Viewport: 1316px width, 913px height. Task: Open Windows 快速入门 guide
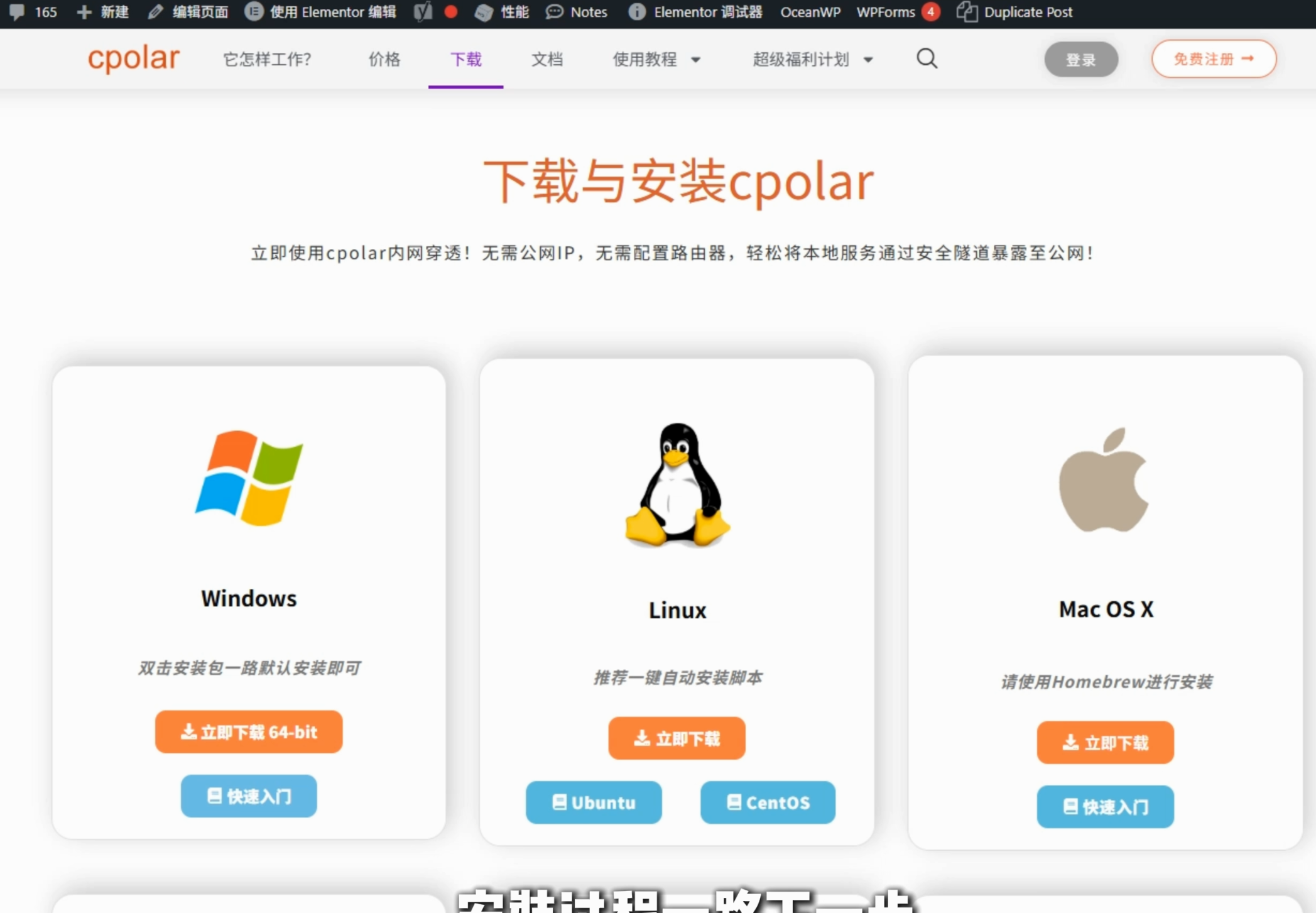point(249,796)
